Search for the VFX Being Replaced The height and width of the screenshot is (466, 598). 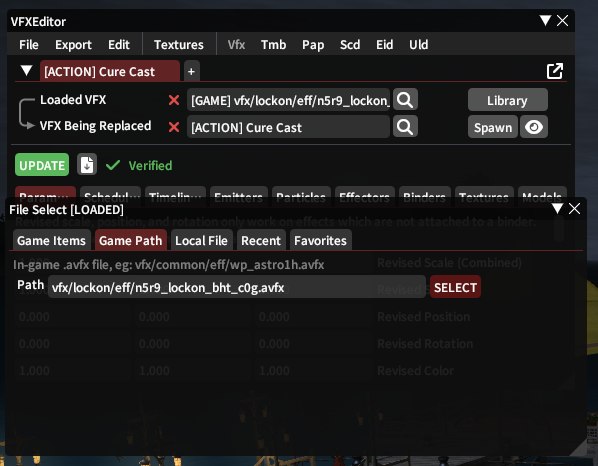tap(405, 127)
